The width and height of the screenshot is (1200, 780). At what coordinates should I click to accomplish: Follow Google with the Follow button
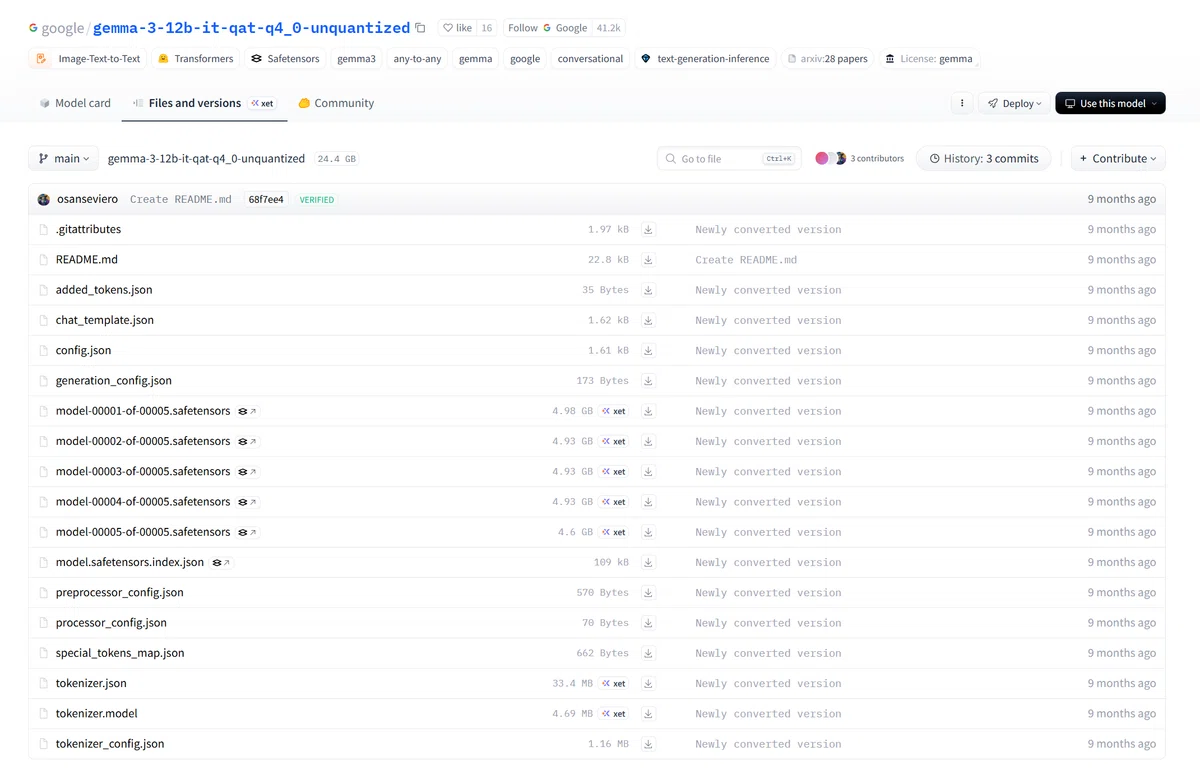tap(547, 28)
